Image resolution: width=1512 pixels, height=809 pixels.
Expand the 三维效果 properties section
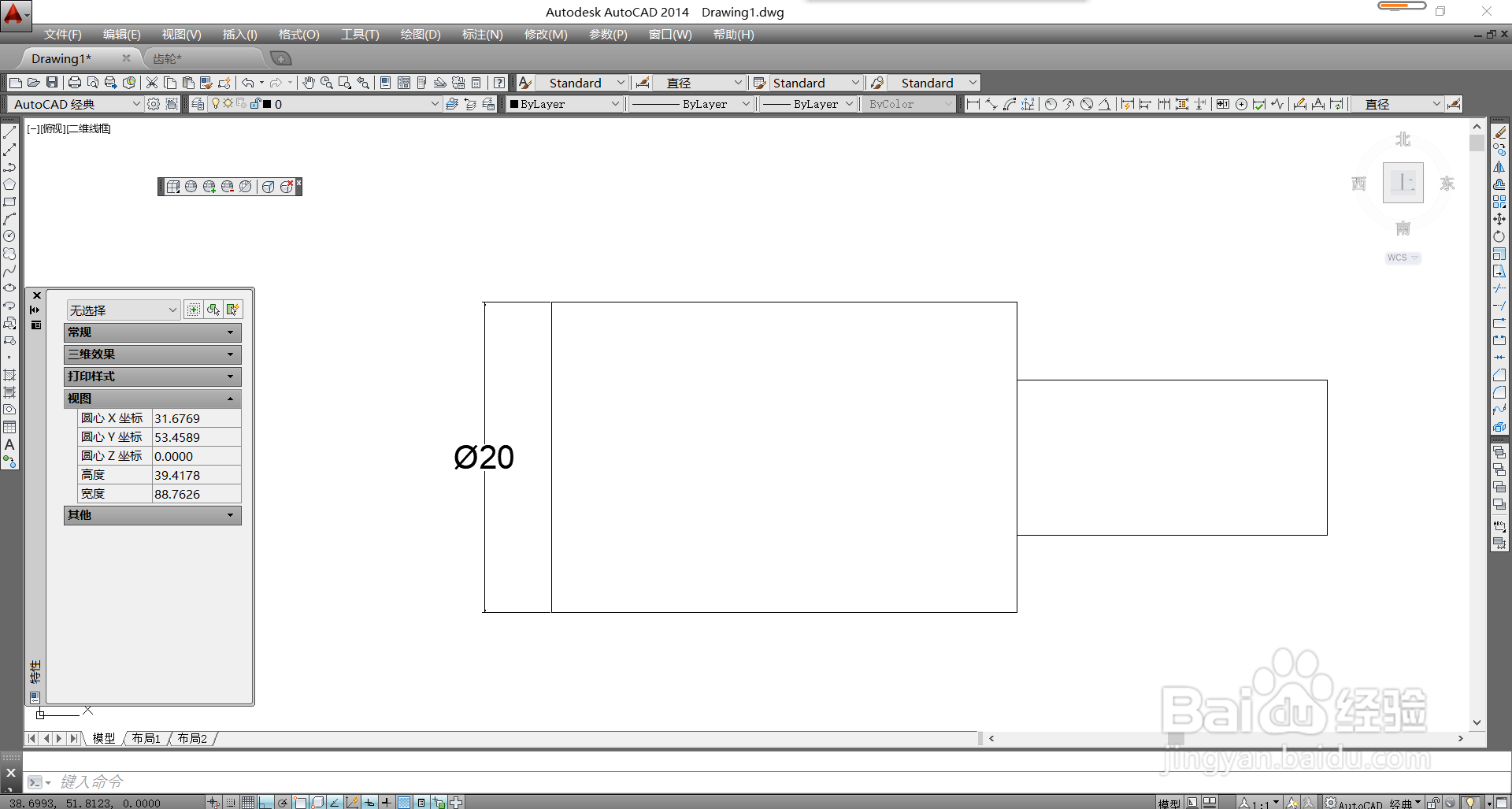coord(152,354)
